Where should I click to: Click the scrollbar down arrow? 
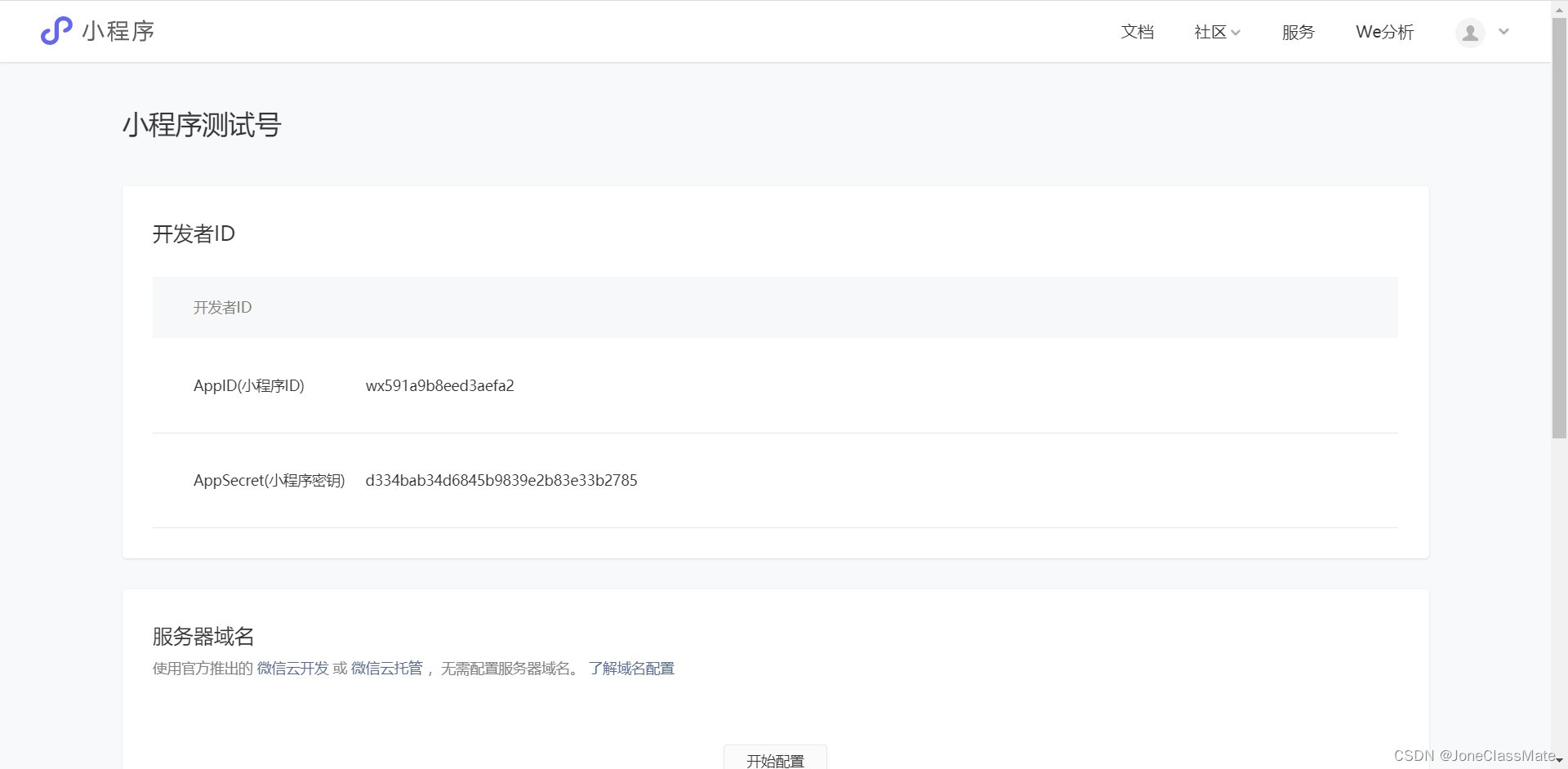pyautogui.click(x=1559, y=761)
